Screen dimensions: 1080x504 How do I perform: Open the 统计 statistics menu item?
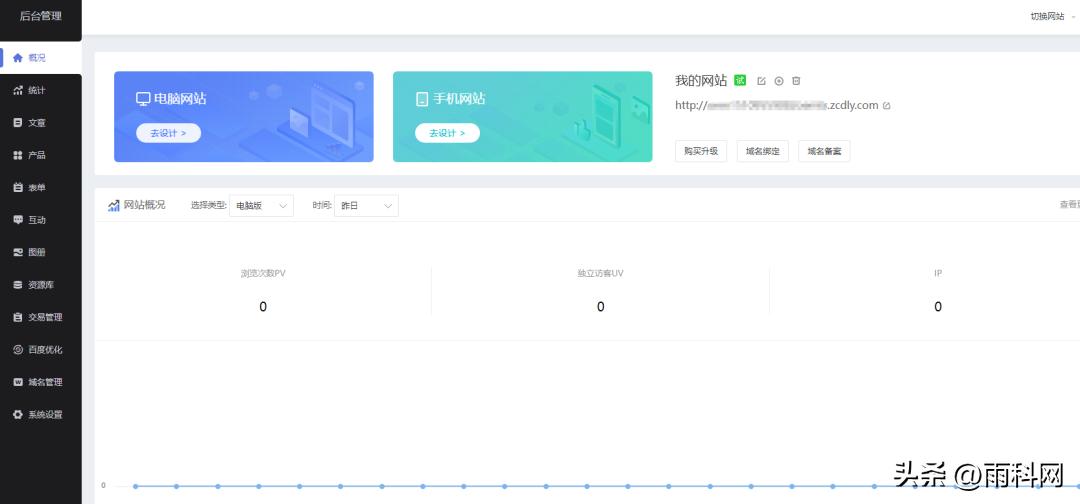[41, 90]
